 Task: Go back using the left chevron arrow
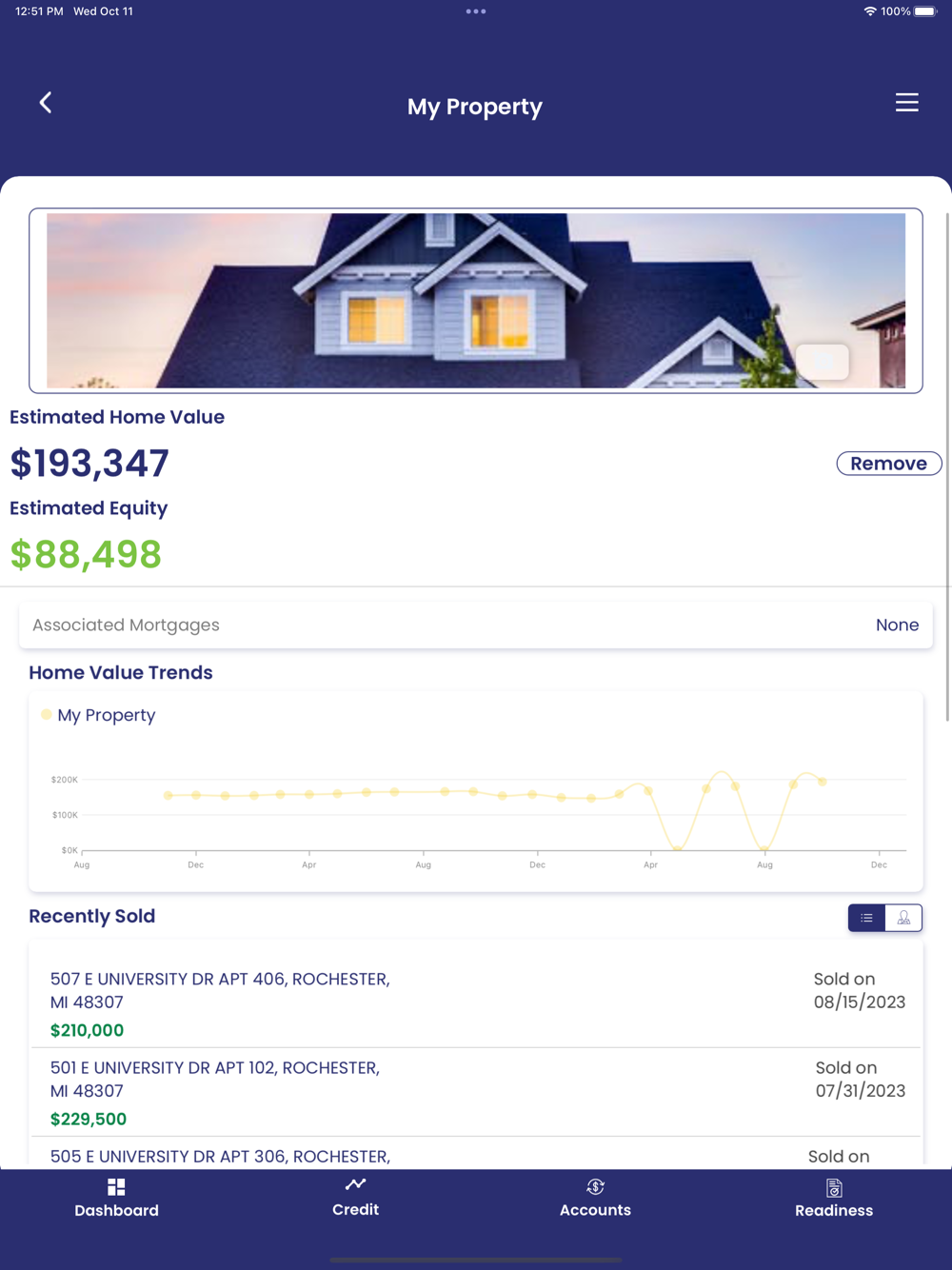46,103
